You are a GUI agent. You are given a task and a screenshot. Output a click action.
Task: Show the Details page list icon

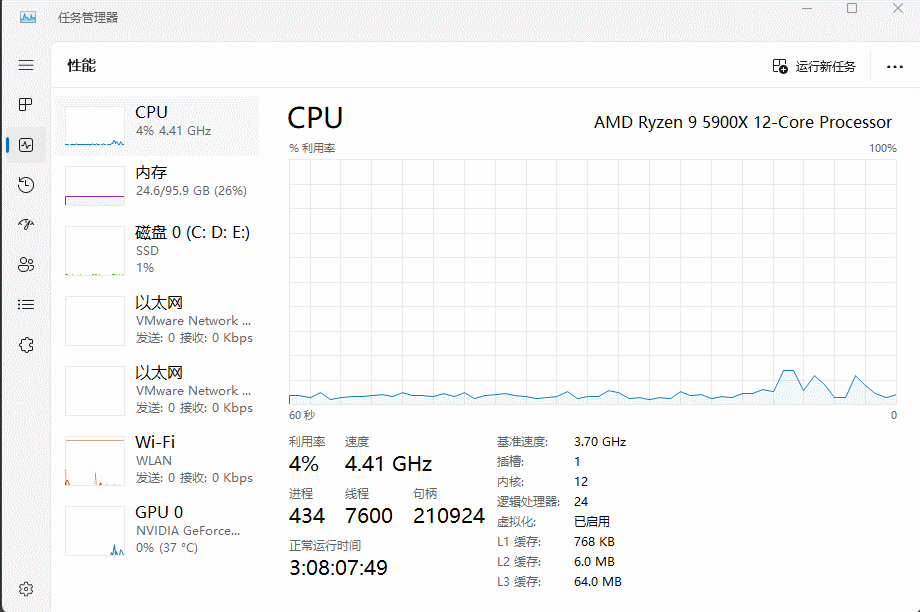click(x=26, y=305)
